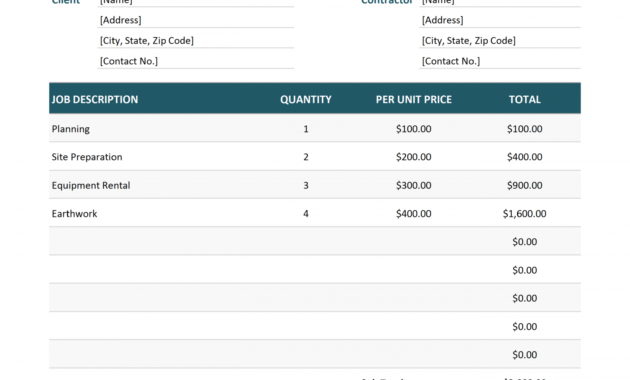The width and height of the screenshot is (630, 380).
Task: Select the $300.00 unit price cell
Action: point(413,185)
